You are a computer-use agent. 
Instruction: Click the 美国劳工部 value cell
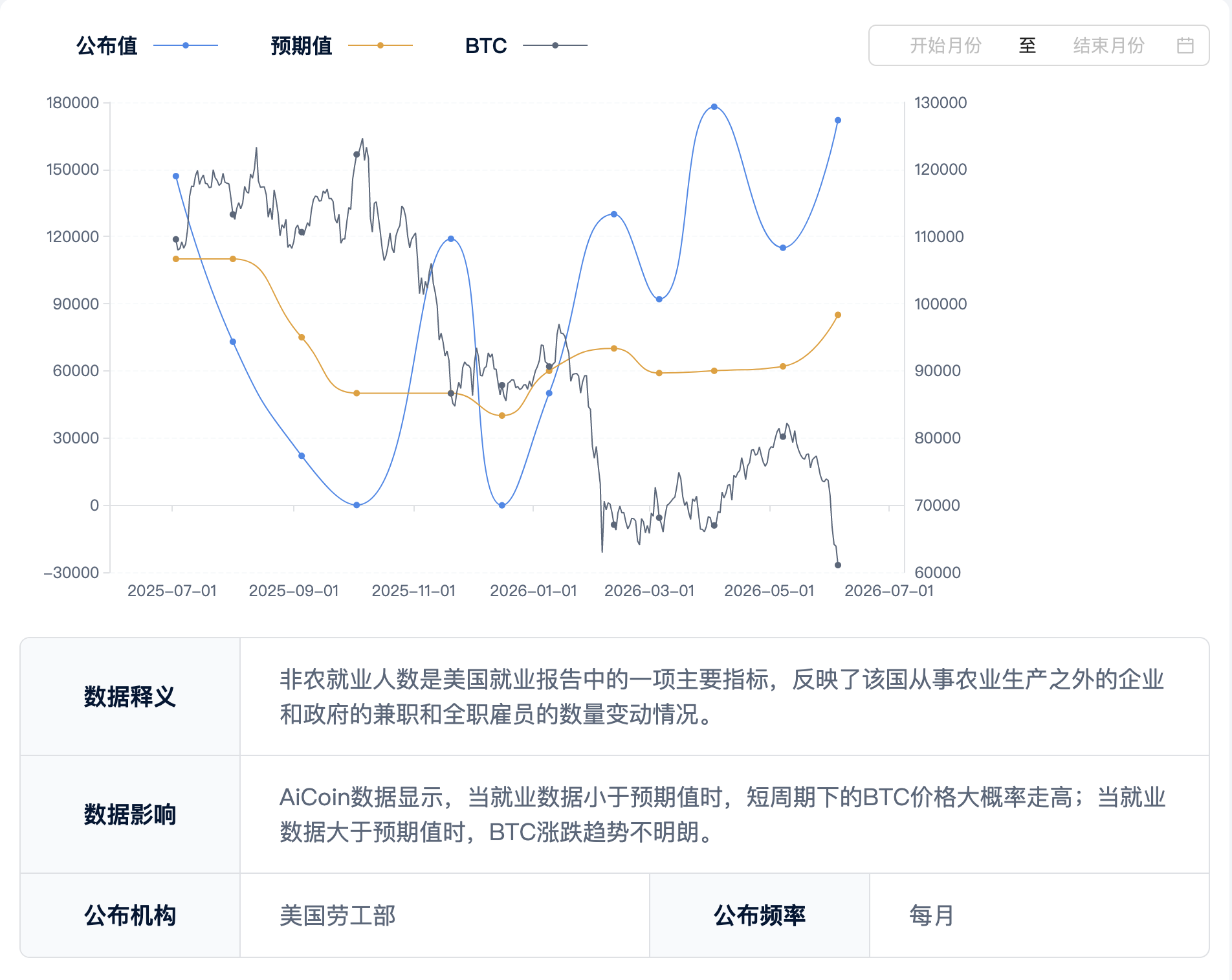[445, 915]
